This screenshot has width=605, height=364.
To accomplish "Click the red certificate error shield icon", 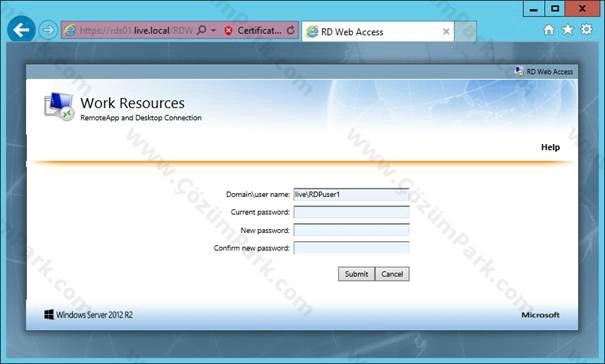I will (228, 30).
